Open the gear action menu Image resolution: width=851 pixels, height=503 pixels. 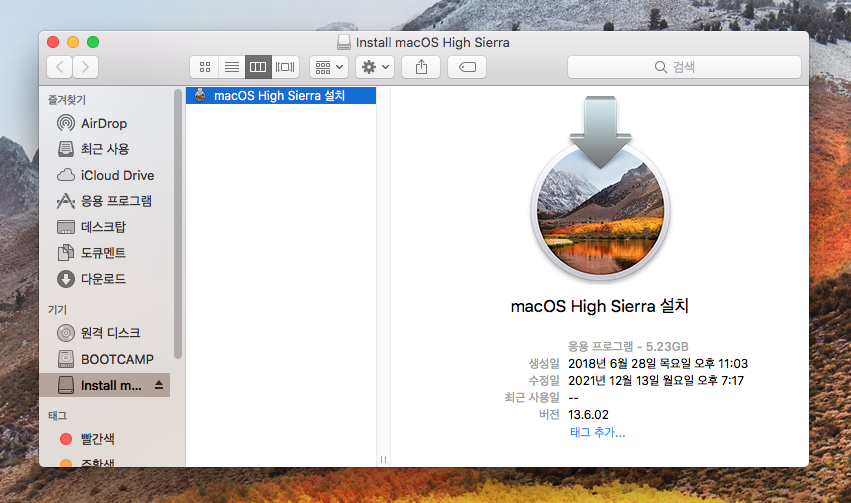pyautogui.click(x=375, y=67)
